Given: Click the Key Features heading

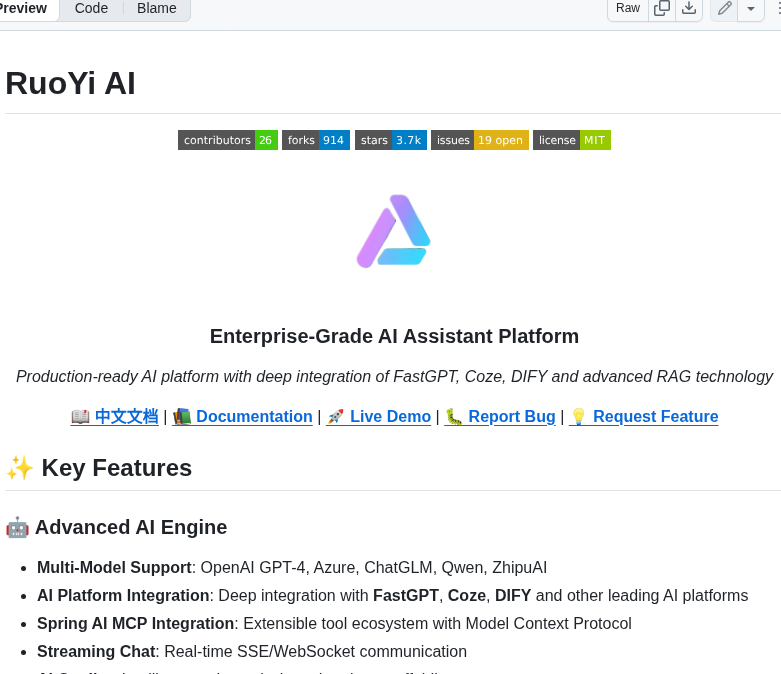Looking at the screenshot, I should [x=99, y=468].
